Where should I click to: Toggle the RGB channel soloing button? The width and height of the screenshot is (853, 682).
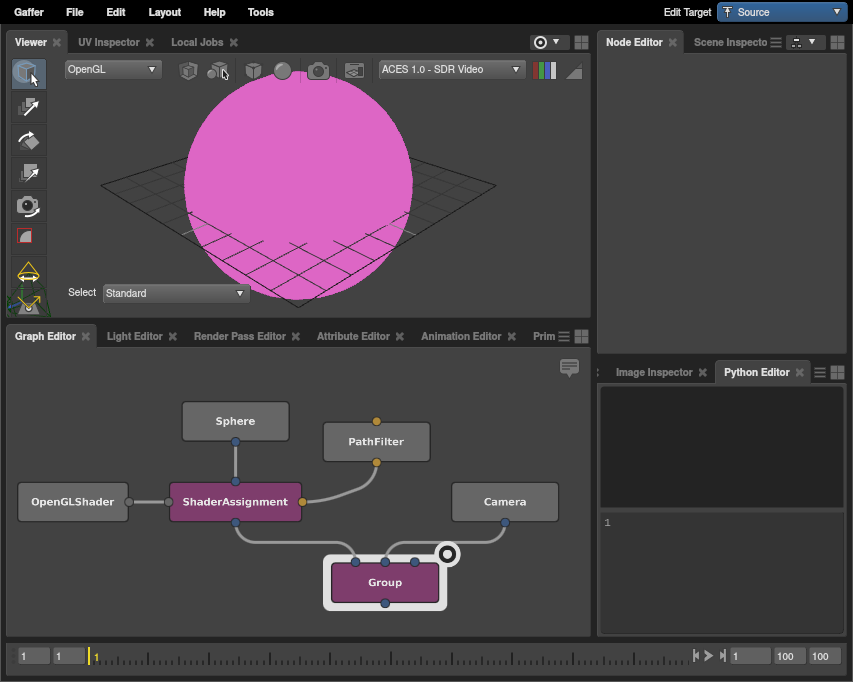pyautogui.click(x=545, y=70)
